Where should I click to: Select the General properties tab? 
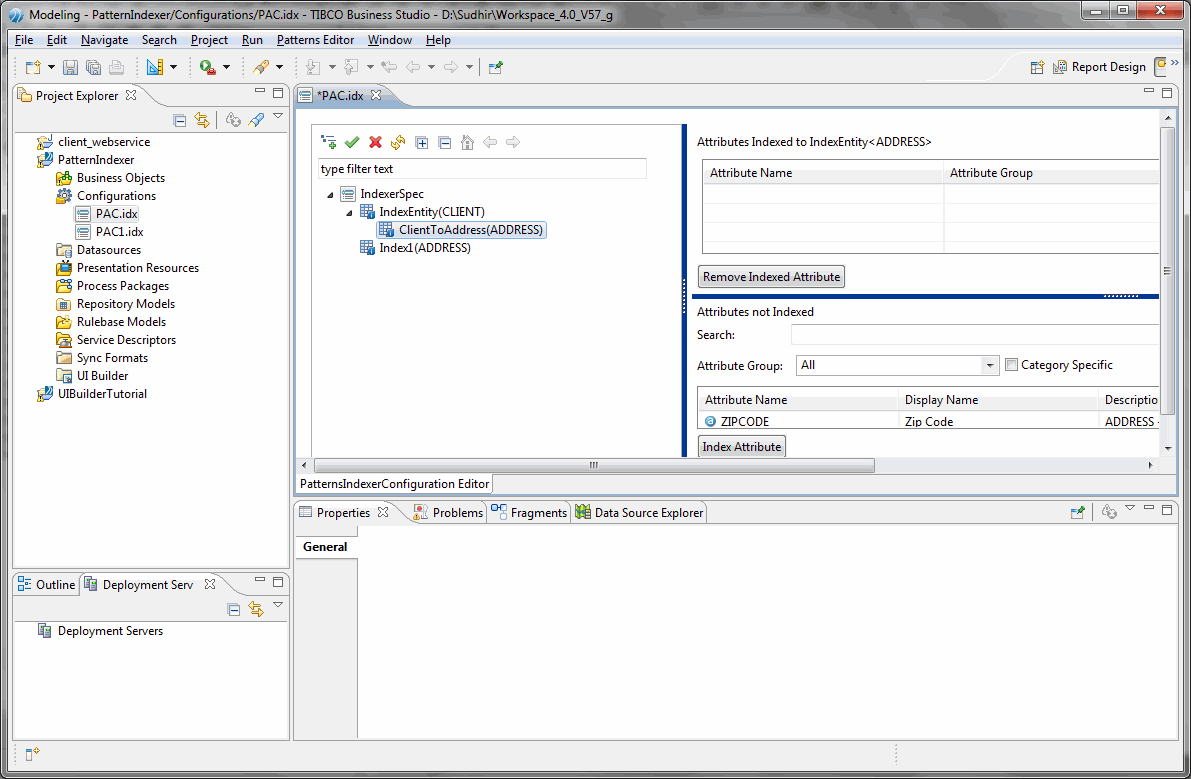[325, 547]
